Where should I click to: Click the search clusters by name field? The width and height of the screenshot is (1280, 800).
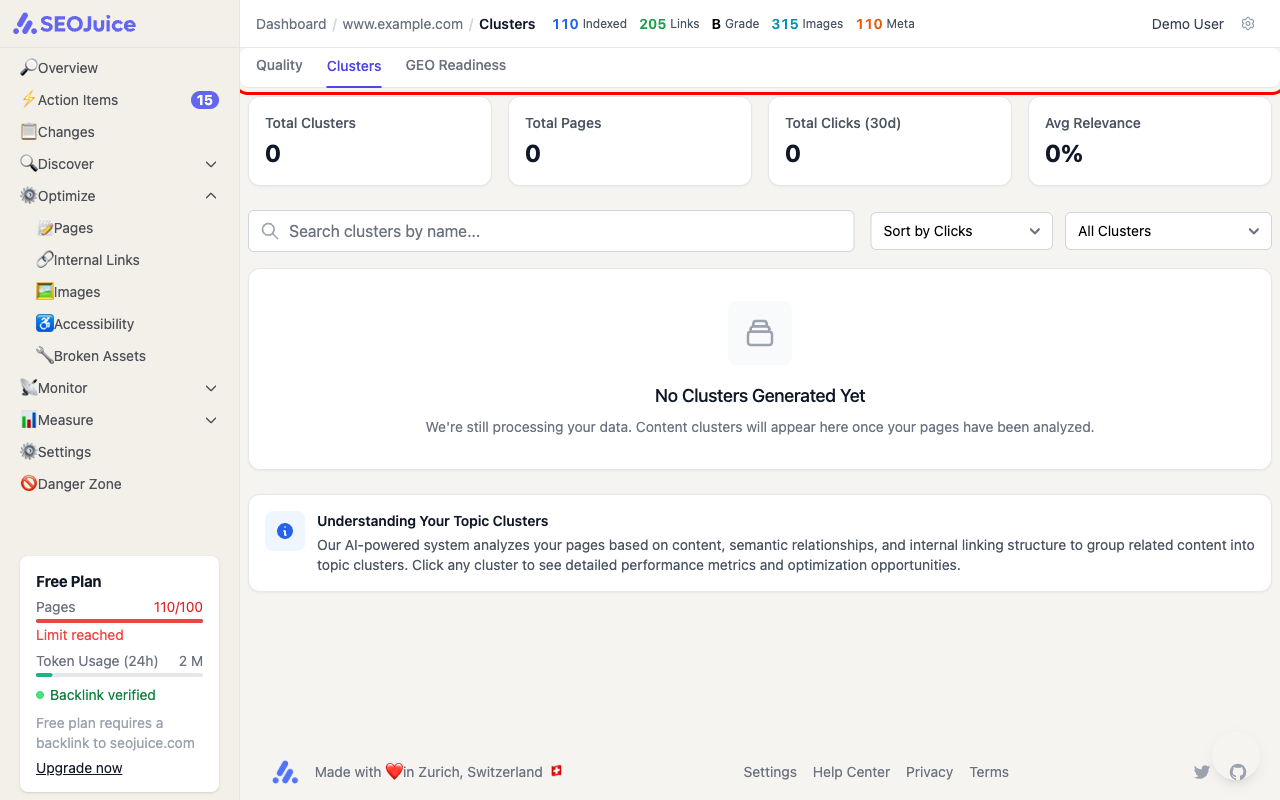click(551, 231)
